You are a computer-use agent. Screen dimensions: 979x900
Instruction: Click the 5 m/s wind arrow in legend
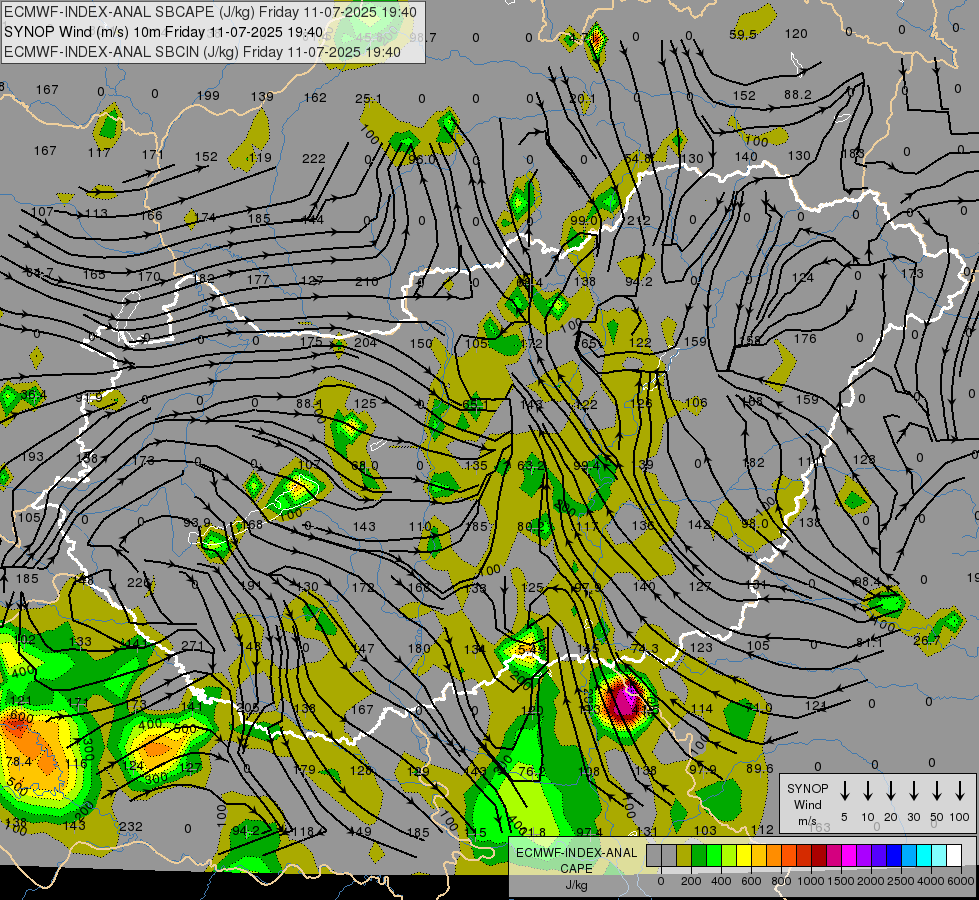844,791
